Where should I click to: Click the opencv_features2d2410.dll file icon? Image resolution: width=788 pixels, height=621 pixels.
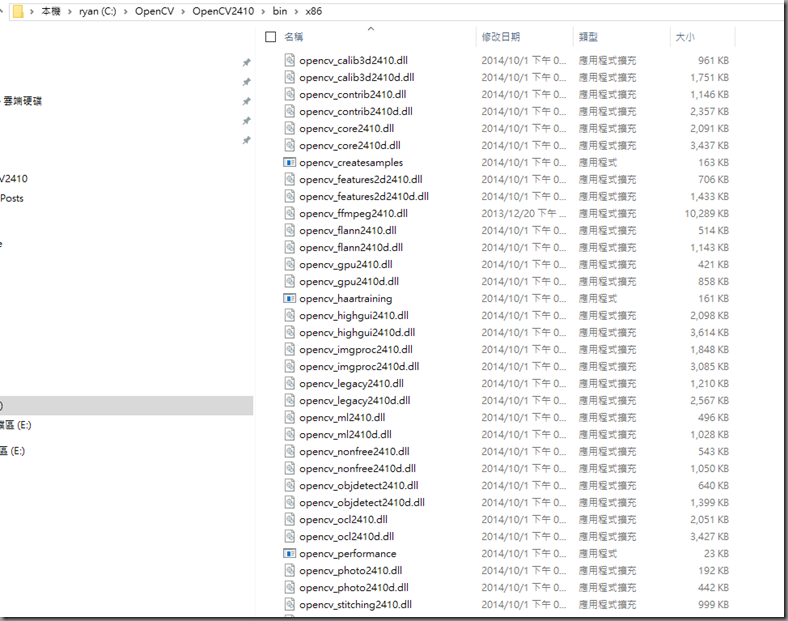289,179
